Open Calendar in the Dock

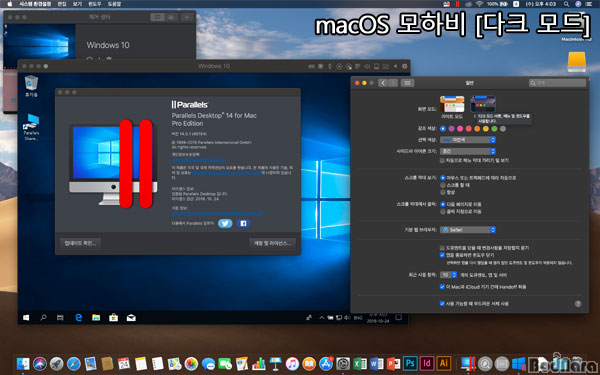click(124, 364)
